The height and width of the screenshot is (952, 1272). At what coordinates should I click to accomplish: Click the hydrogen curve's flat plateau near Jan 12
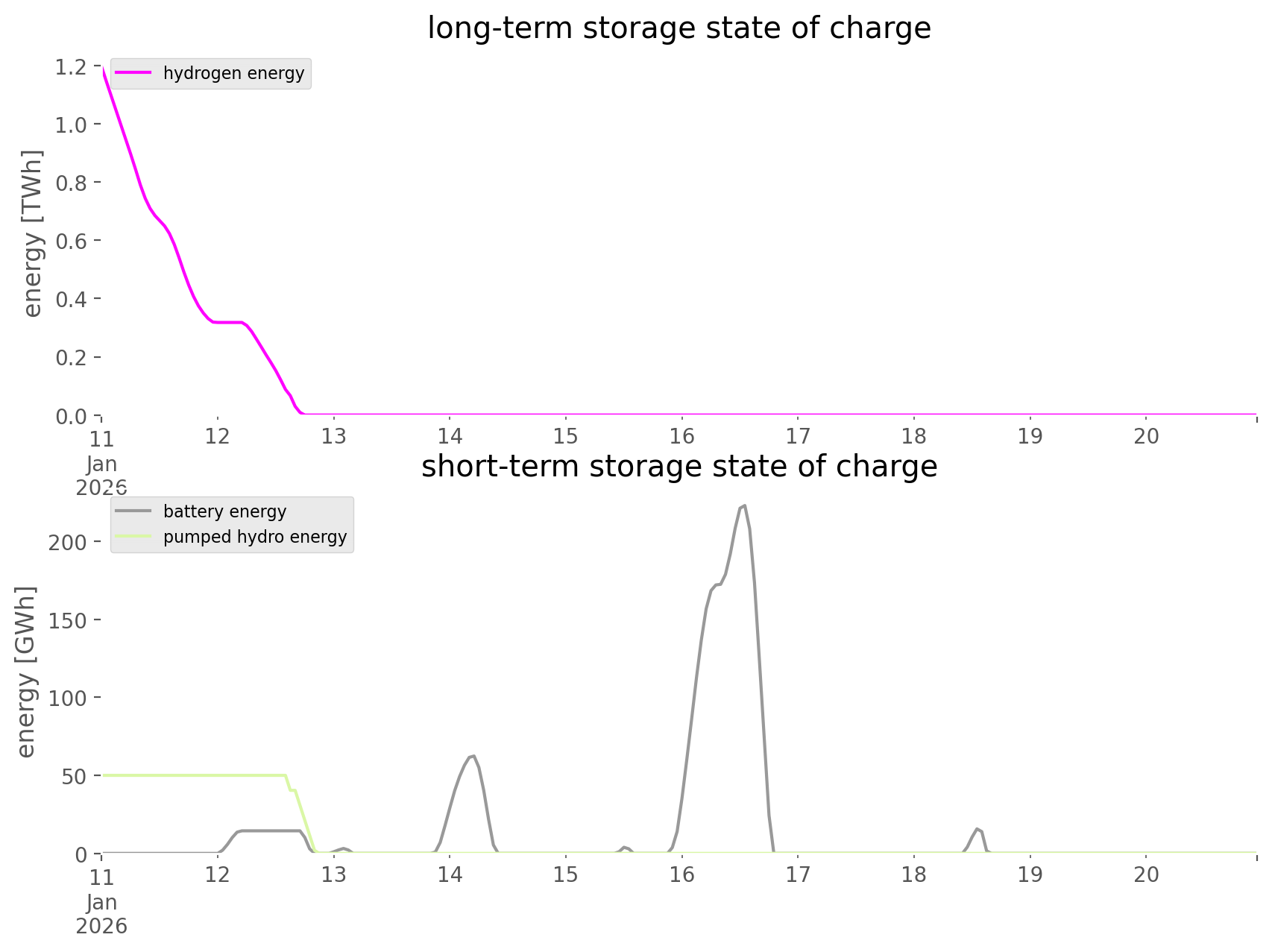227,322
